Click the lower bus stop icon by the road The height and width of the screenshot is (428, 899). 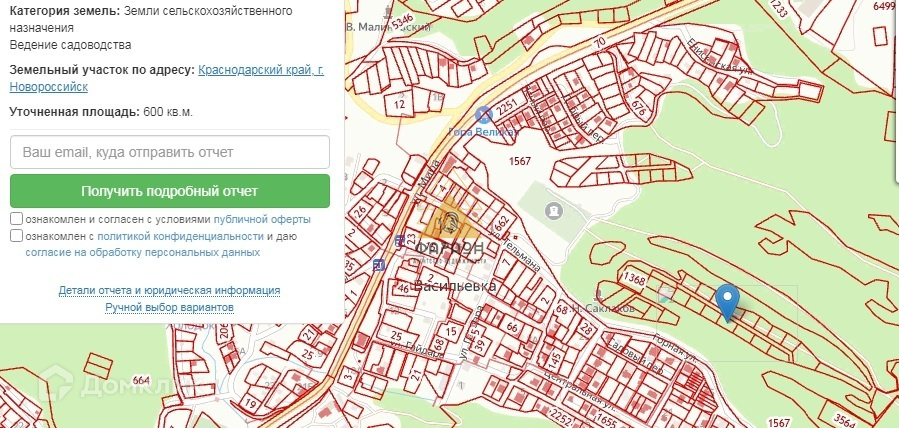[x=378, y=265]
